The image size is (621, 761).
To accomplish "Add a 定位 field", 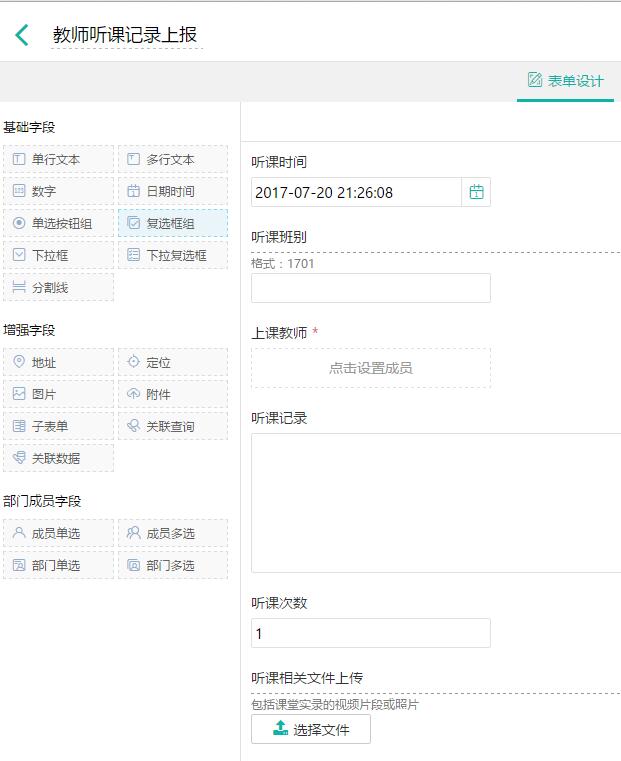I will (173, 362).
